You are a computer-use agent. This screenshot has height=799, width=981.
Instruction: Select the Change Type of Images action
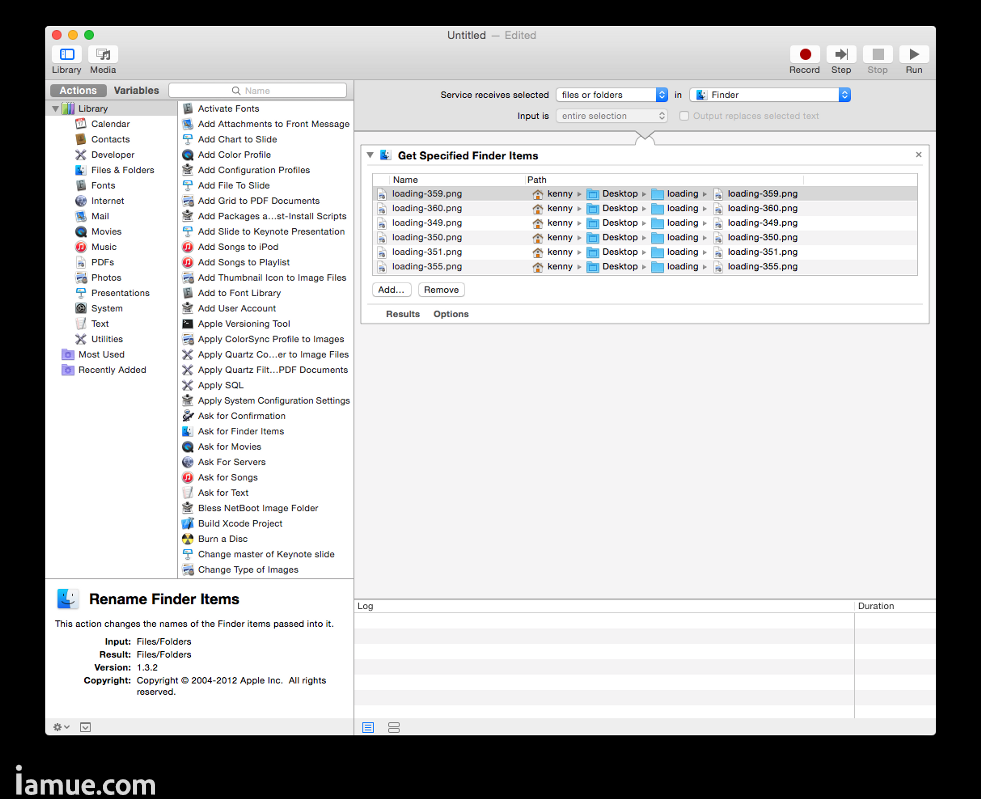(x=248, y=569)
